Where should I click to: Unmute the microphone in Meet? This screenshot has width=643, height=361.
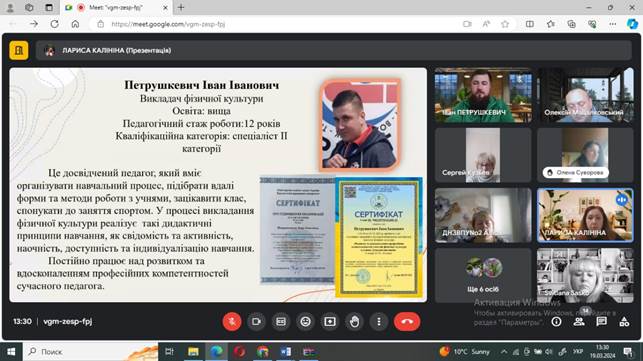[x=232, y=322]
